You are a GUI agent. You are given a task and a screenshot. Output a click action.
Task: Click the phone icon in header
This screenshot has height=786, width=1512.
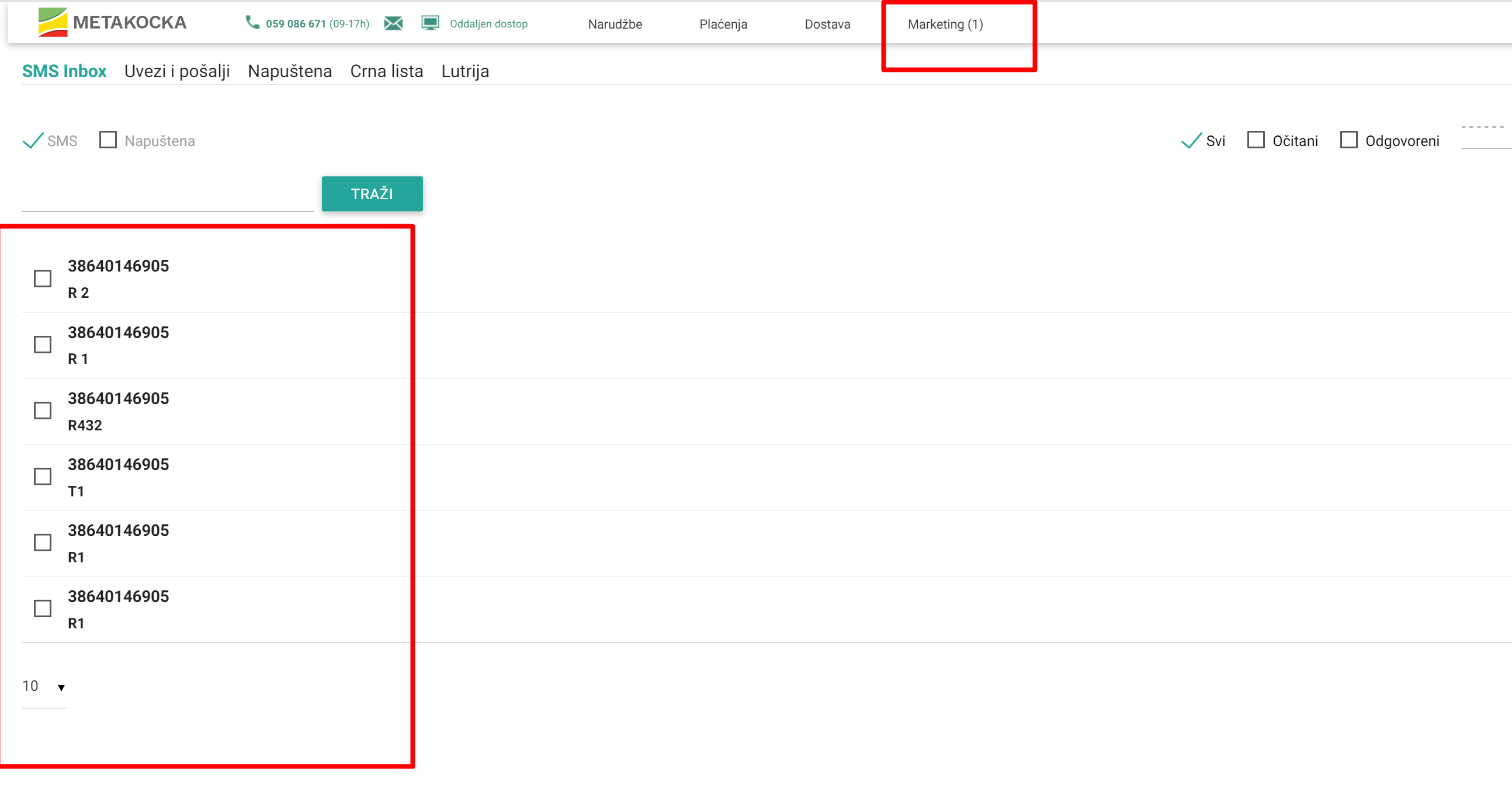(x=252, y=23)
